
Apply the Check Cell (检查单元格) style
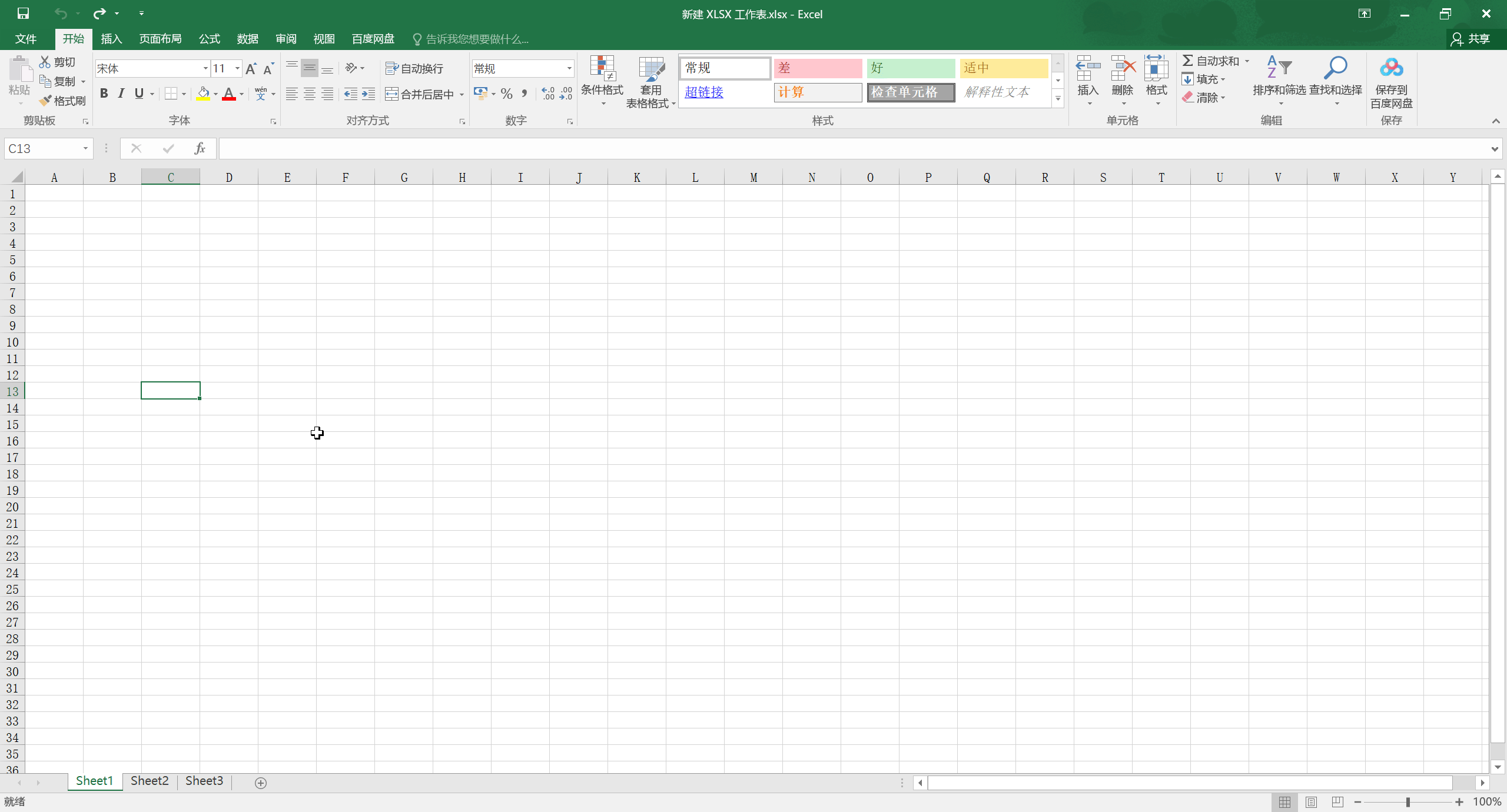coord(911,92)
